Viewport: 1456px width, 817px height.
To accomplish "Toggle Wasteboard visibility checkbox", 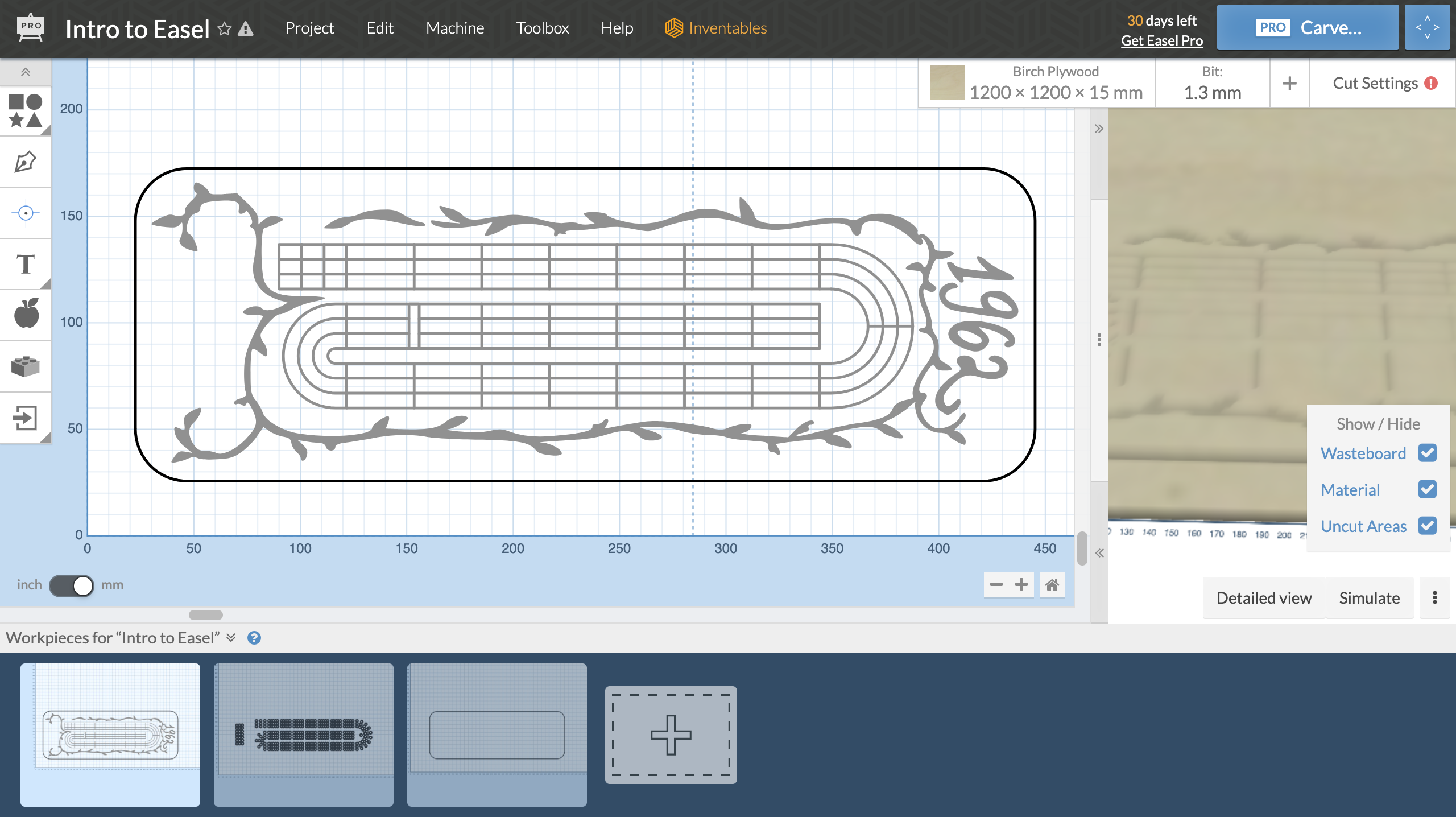I will coord(1429,454).
